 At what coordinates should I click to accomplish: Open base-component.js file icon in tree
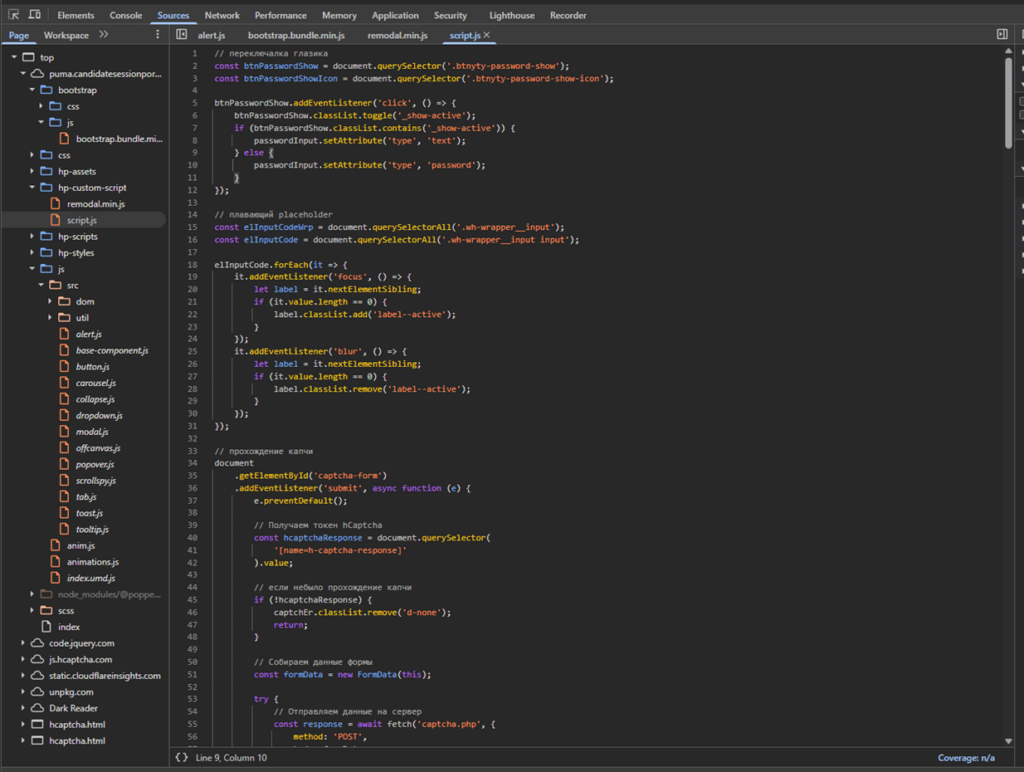64,350
